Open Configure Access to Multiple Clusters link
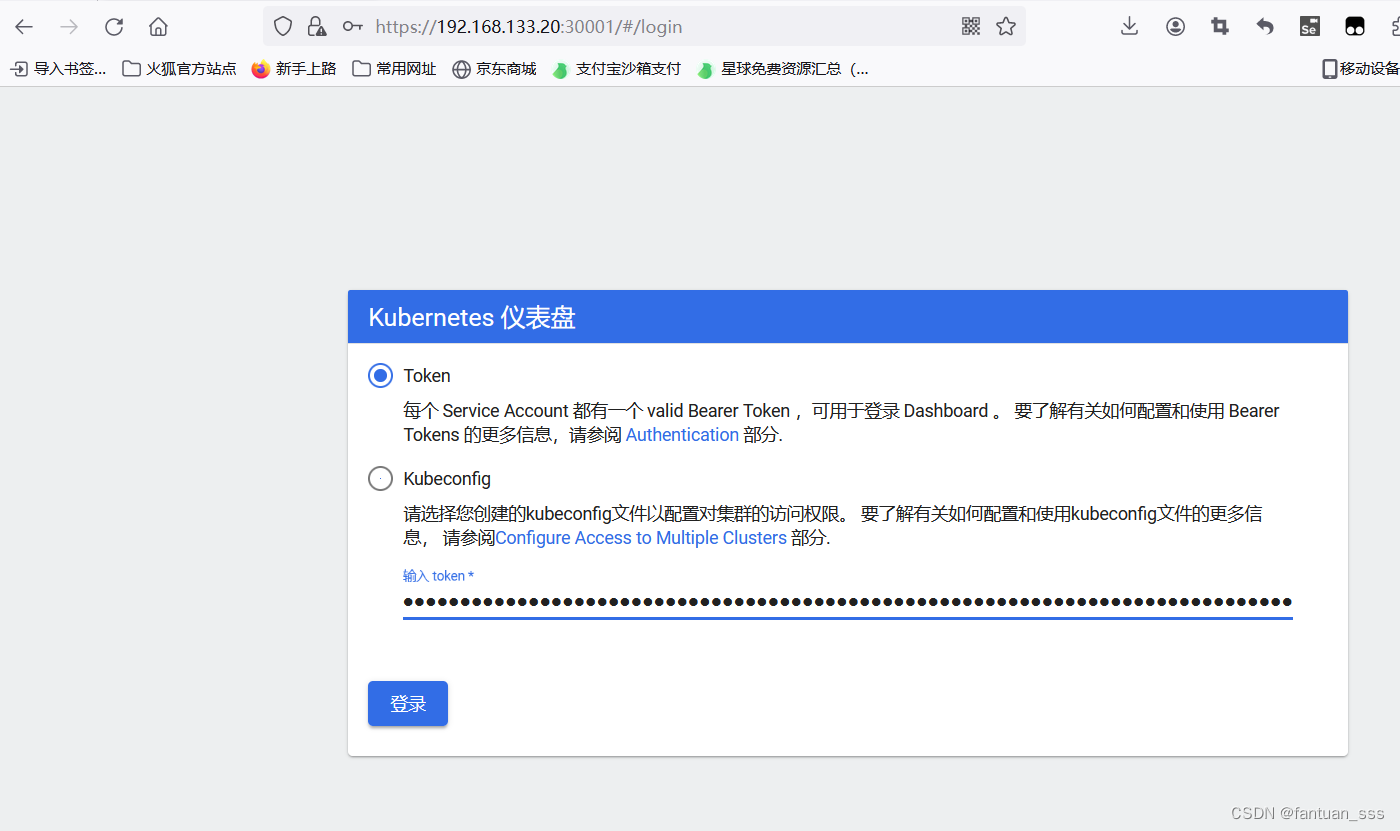 pos(641,538)
